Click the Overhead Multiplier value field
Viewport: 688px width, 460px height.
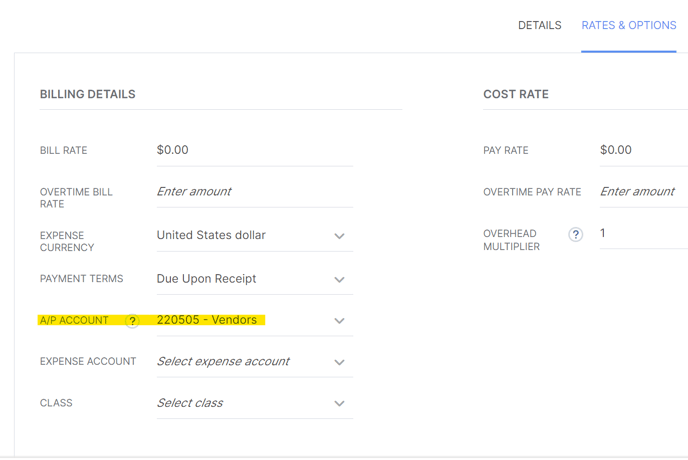click(x=644, y=234)
